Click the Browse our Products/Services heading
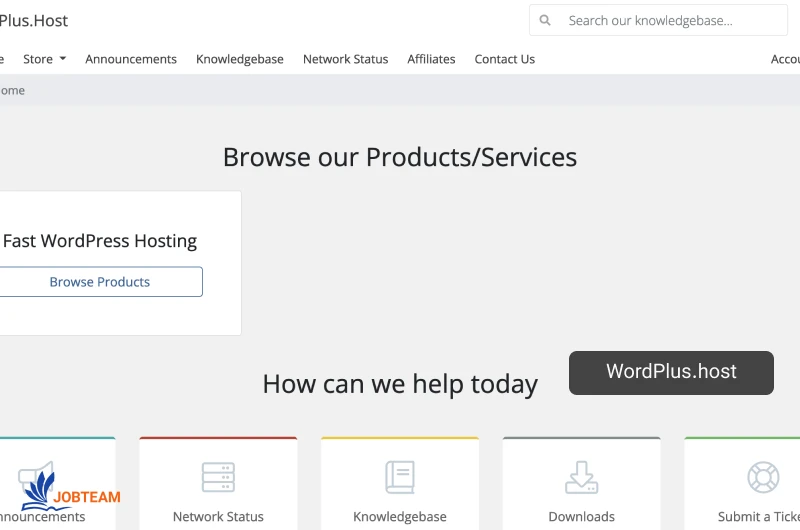This screenshot has width=800, height=530. (400, 157)
